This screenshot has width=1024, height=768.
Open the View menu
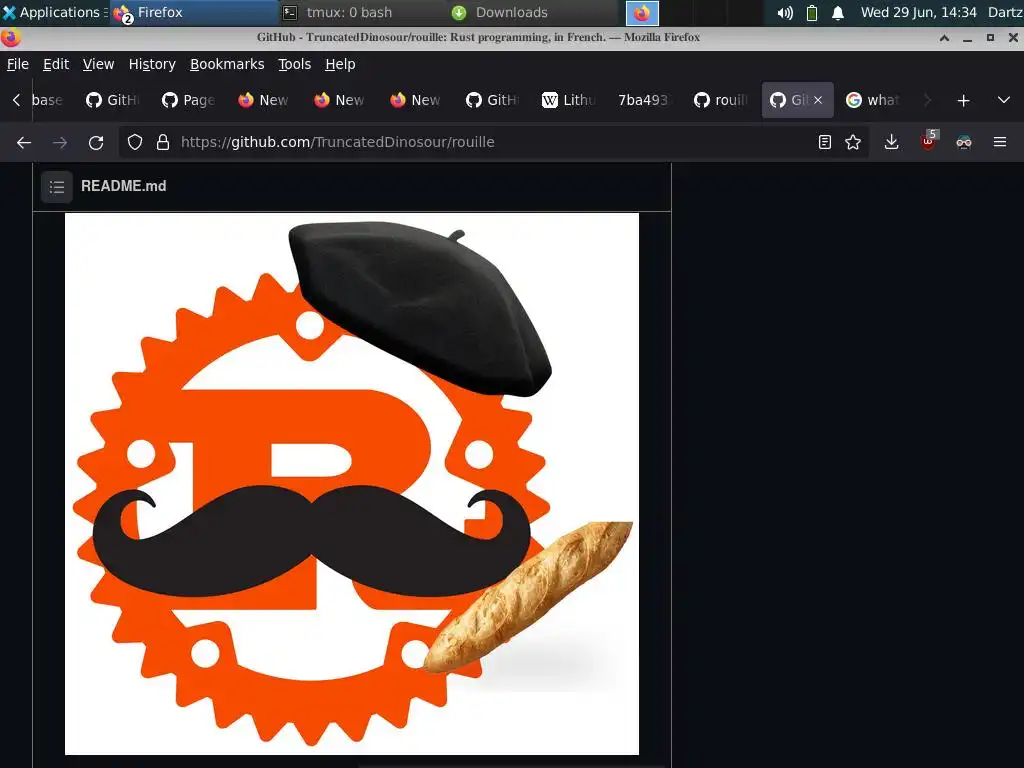[99, 64]
